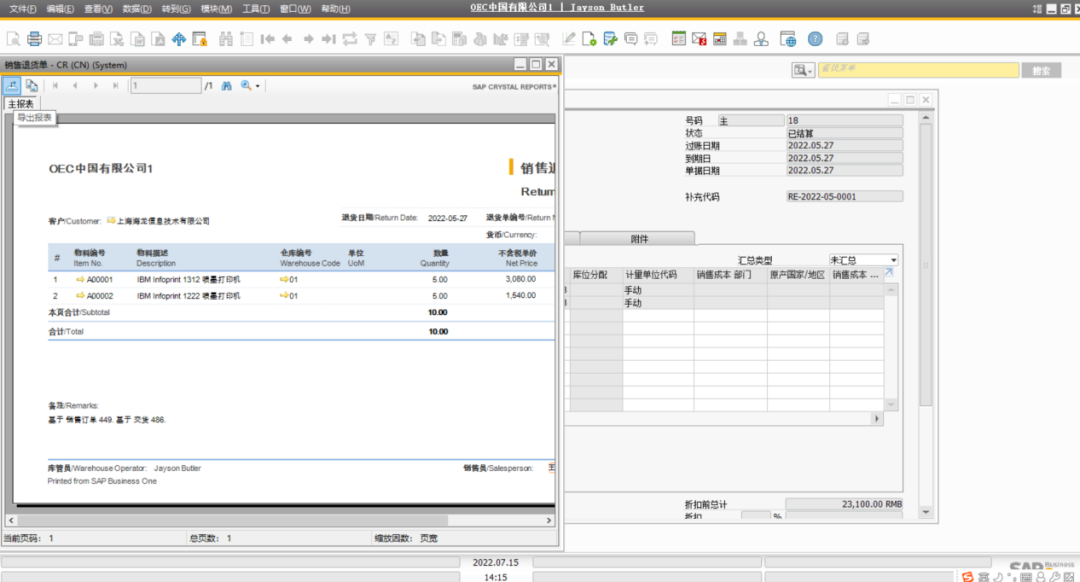Click the yellow search menu input field
This screenshot has width=1080, height=582.
click(x=918, y=70)
